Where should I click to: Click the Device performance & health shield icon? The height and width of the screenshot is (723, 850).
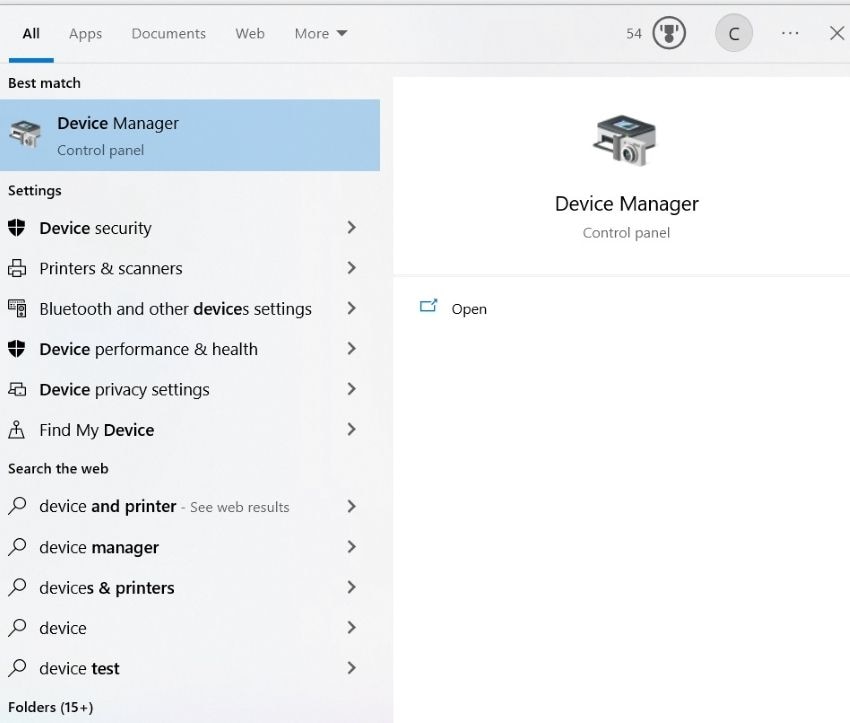click(x=16, y=349)
